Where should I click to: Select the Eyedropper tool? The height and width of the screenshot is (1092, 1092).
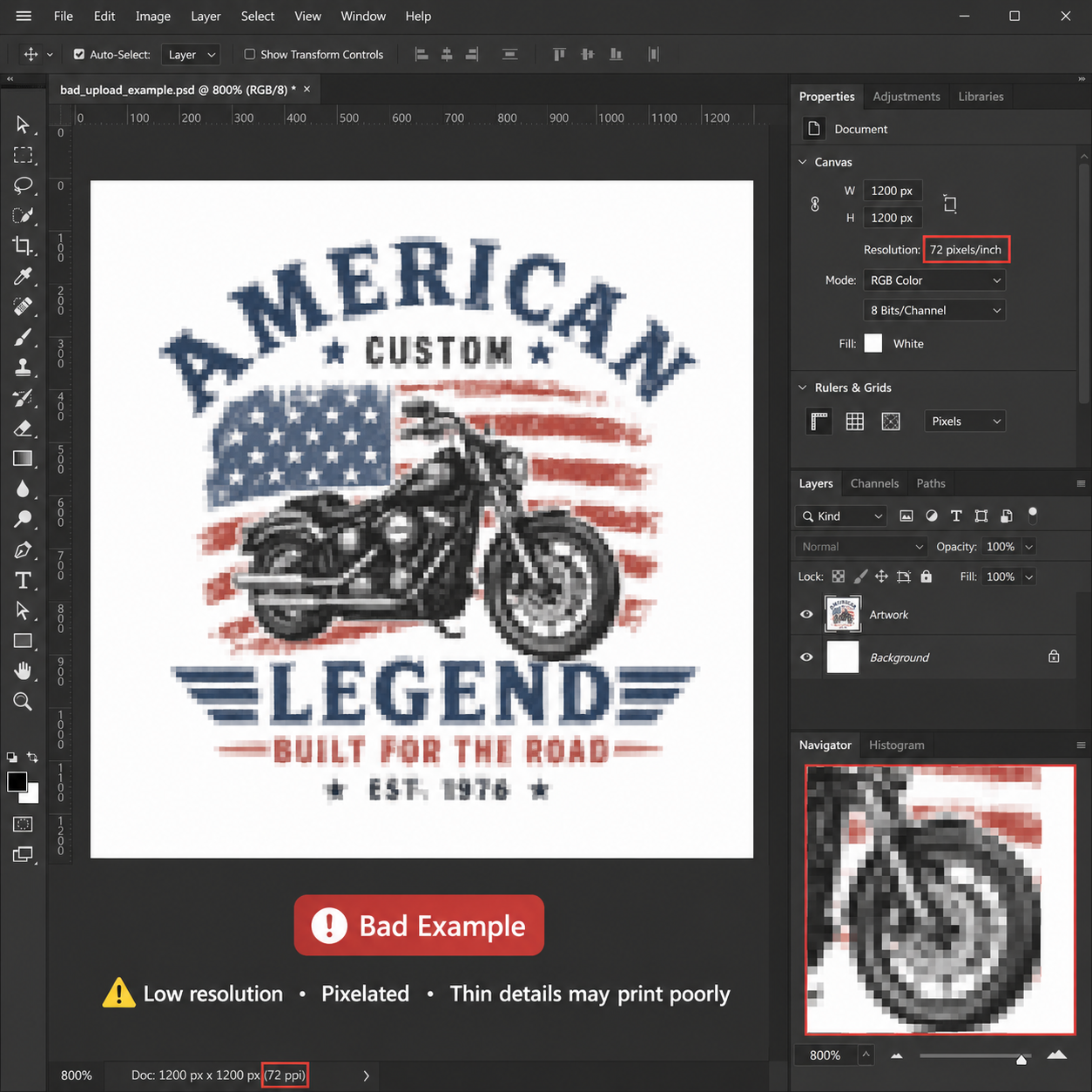24,276
